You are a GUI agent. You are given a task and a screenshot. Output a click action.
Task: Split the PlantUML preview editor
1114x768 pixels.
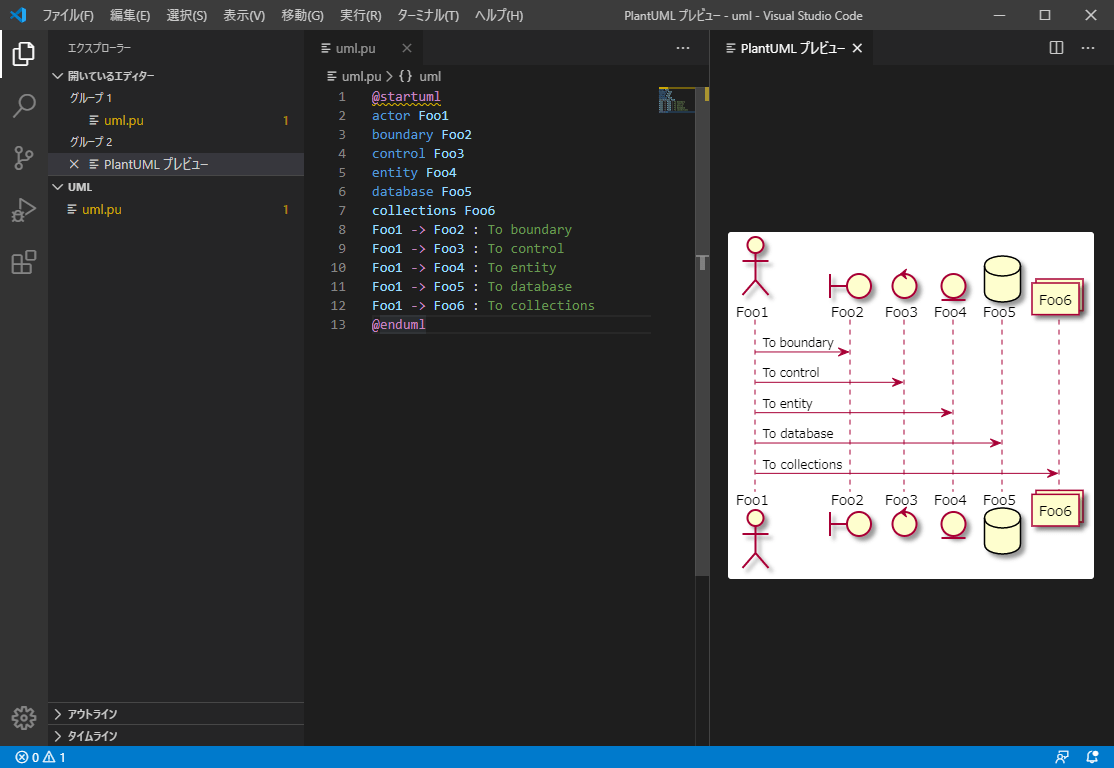(1057, 47)
